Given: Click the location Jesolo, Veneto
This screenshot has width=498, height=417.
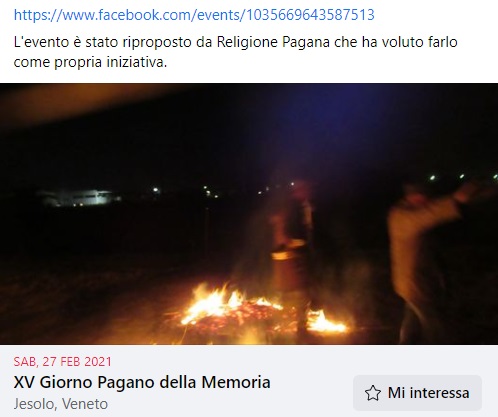Looking at the screenshot, I should 61,404.
